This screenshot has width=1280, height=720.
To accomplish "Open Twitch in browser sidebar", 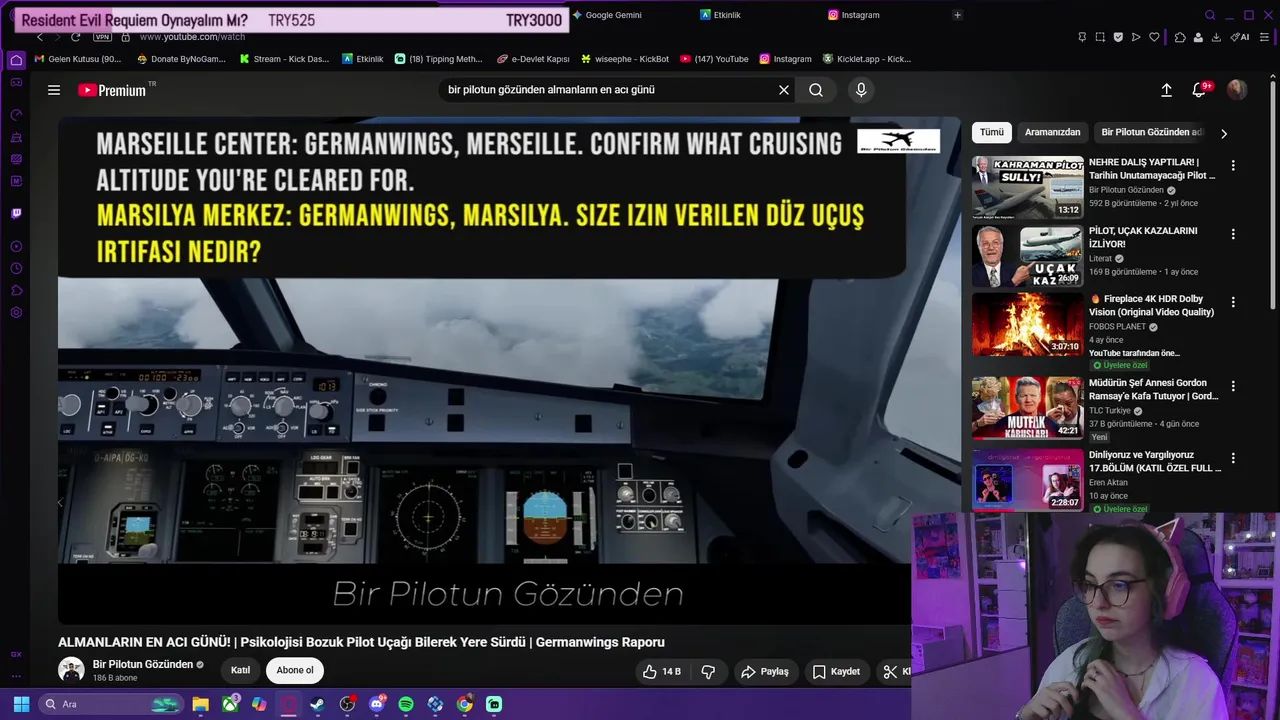I will click(x=16, y=213).
